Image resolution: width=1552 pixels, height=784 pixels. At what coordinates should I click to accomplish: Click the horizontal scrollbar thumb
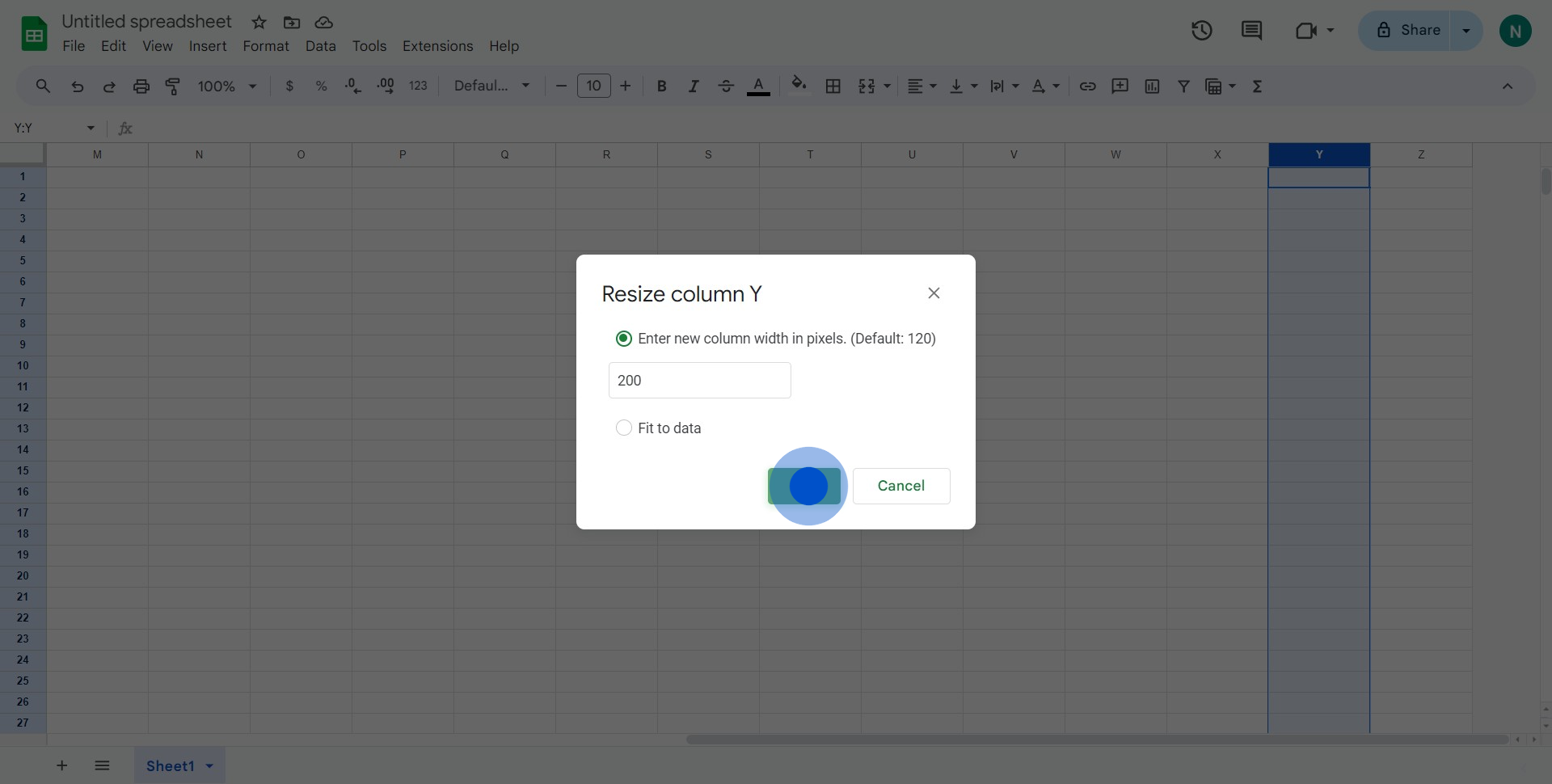tap(1098, 740)
